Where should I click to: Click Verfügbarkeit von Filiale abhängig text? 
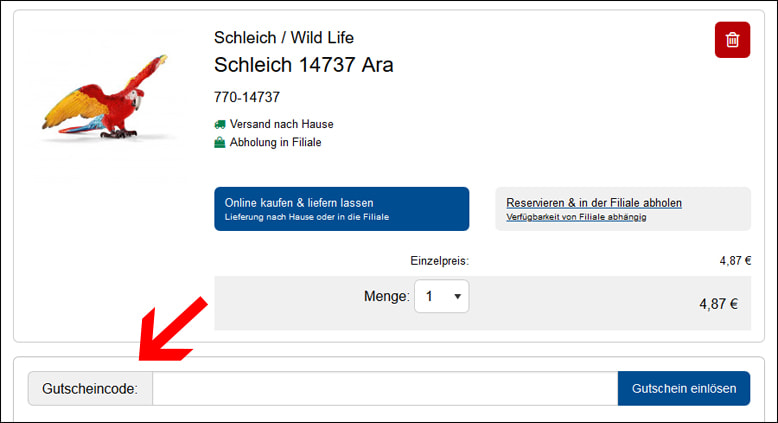tap(576, 217)
